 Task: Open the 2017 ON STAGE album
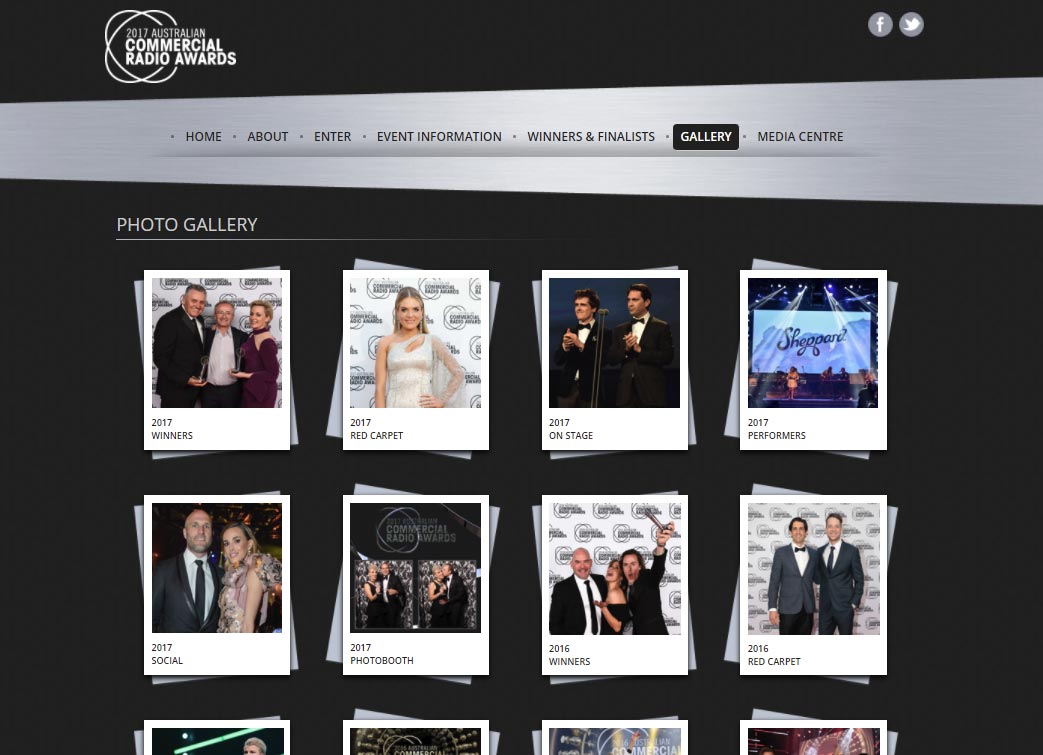[x=614, y=342]
